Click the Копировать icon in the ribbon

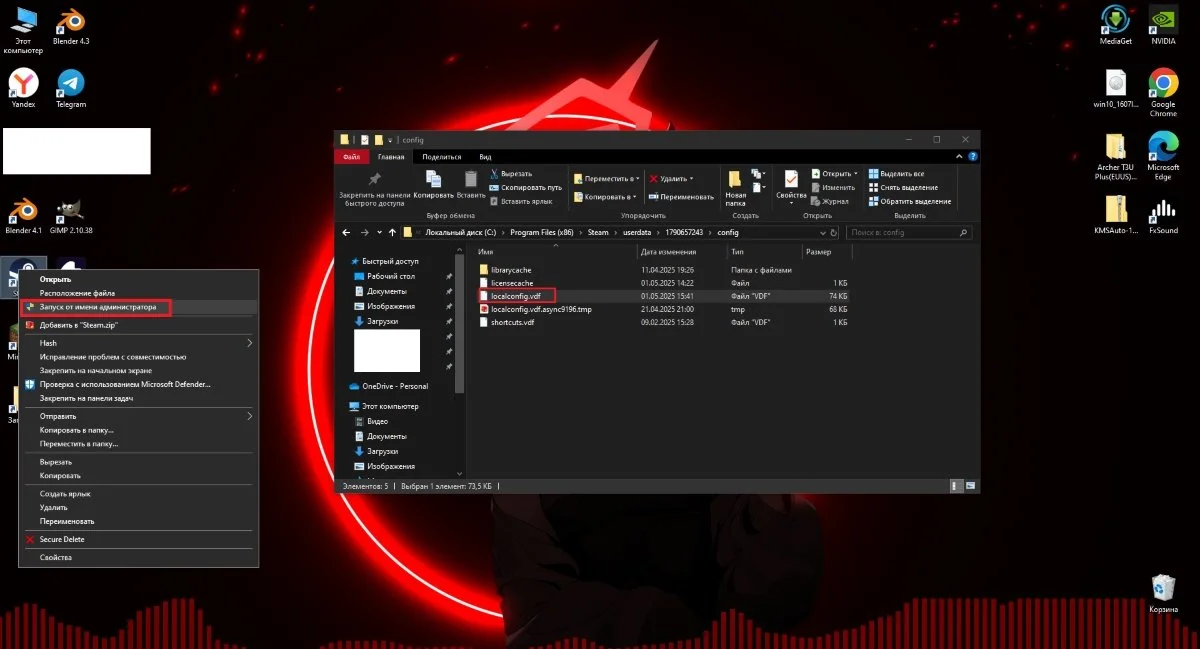433,180
